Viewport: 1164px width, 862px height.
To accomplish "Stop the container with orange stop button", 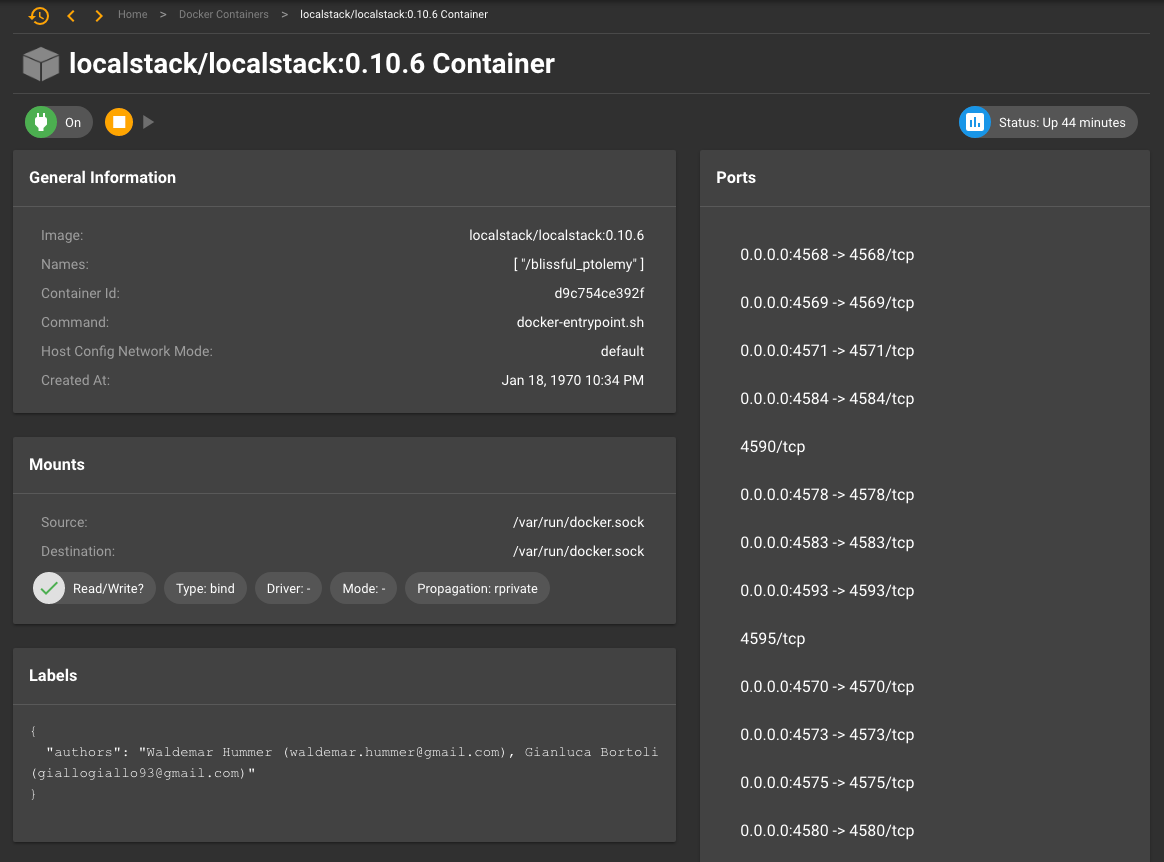I will (x=119, y=122).
